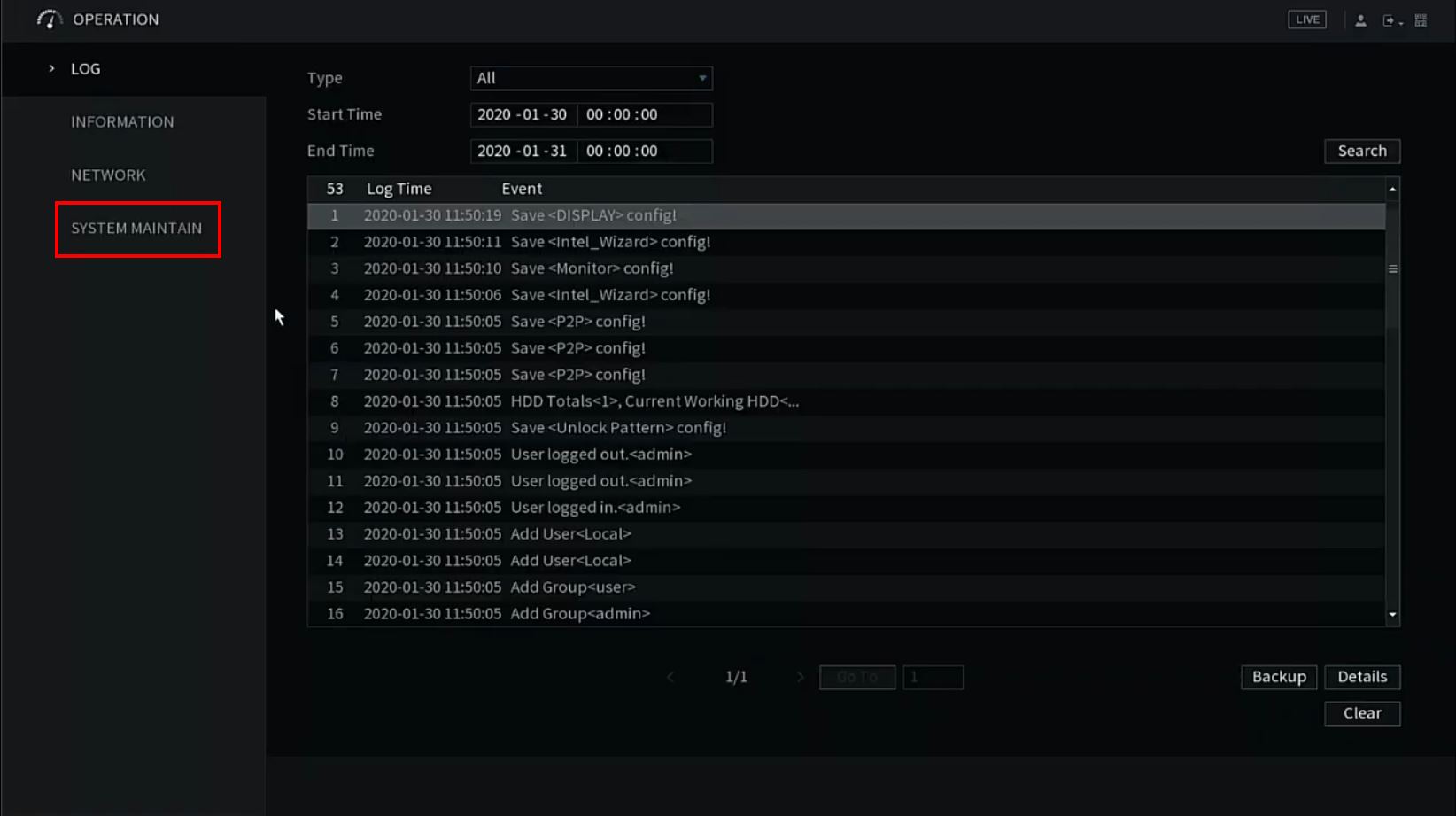Click the Search button
Screen dimensions: 1456x816
tap(1362, 151)
